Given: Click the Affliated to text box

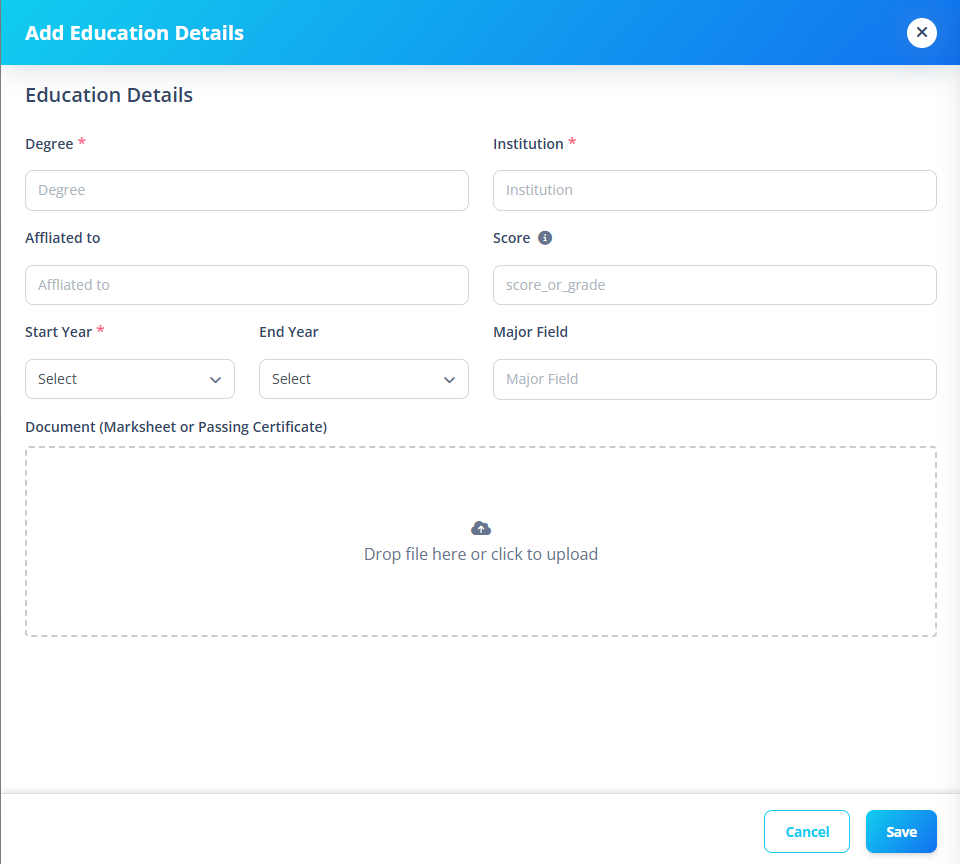Looking at the screenshot, I should click(247, 285).
